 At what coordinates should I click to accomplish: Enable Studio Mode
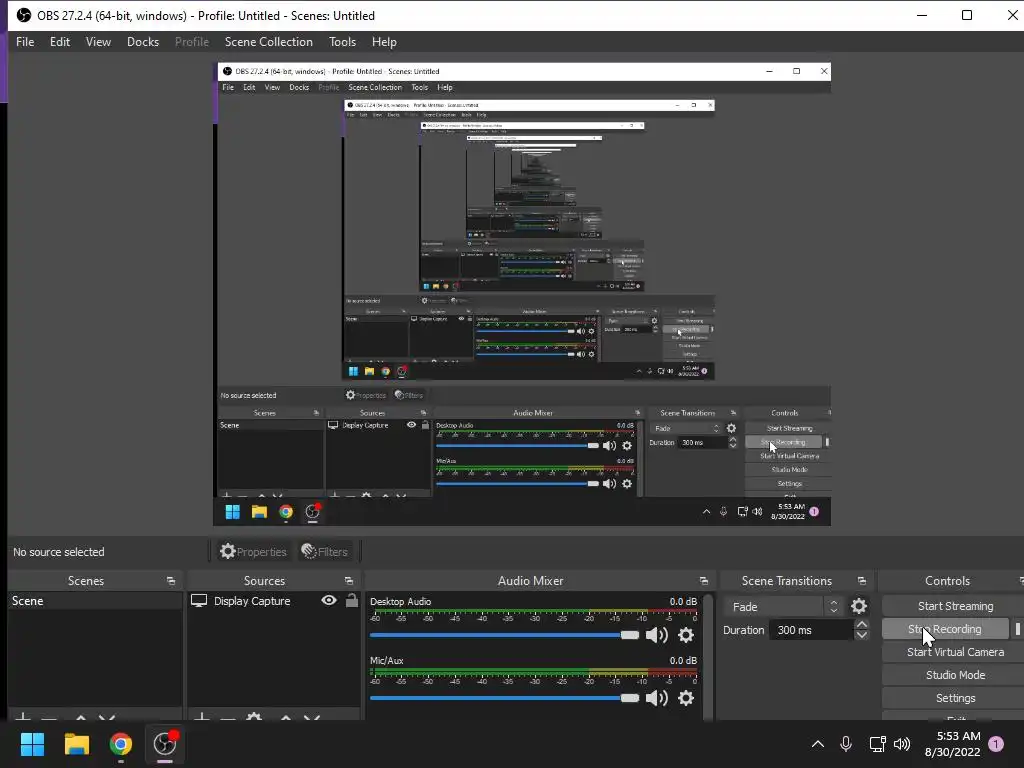pos(955,675)
